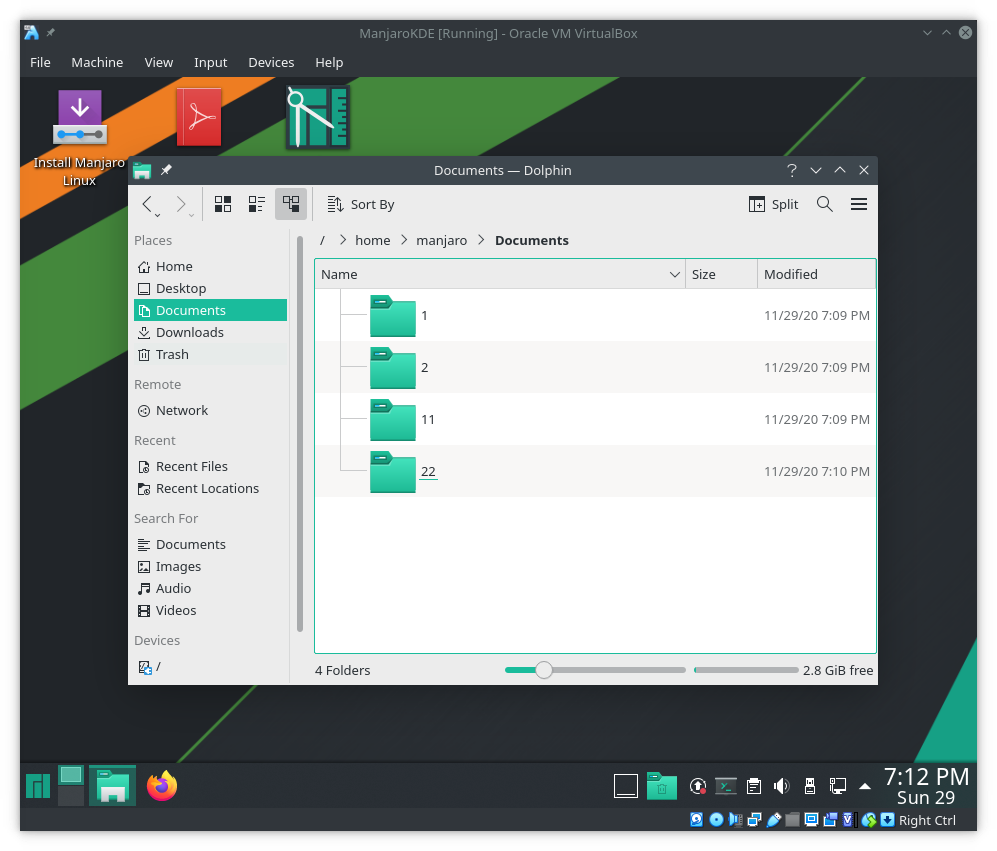Open VirtualBox Devices menu

[271, 62]
